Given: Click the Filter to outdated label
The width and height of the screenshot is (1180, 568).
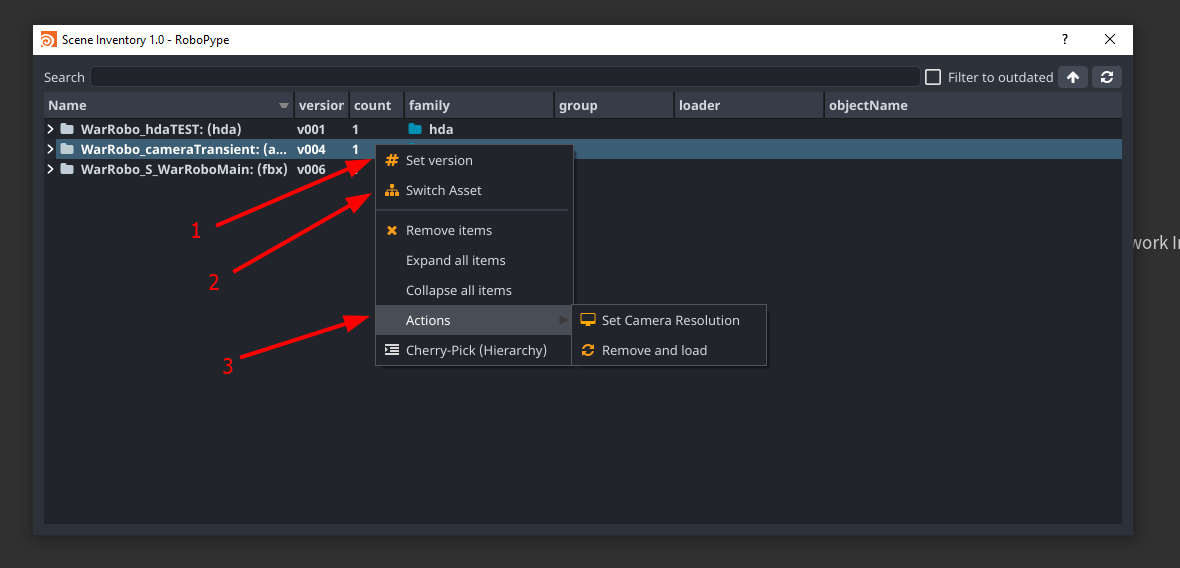Looking at the screenshot, I should tap(1000, 77).
